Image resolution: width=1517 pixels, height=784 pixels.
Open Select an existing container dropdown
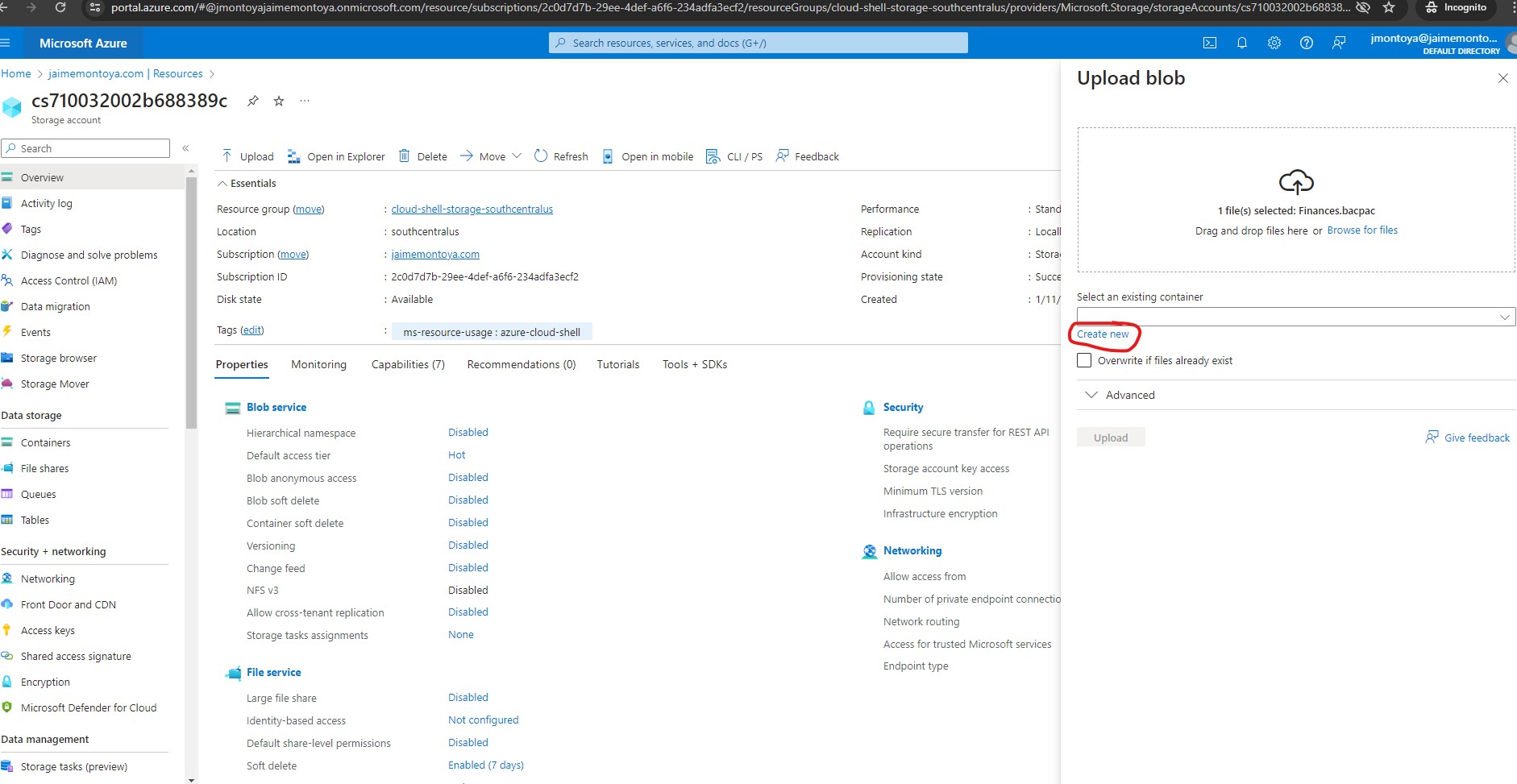(x=1296, y=317)
